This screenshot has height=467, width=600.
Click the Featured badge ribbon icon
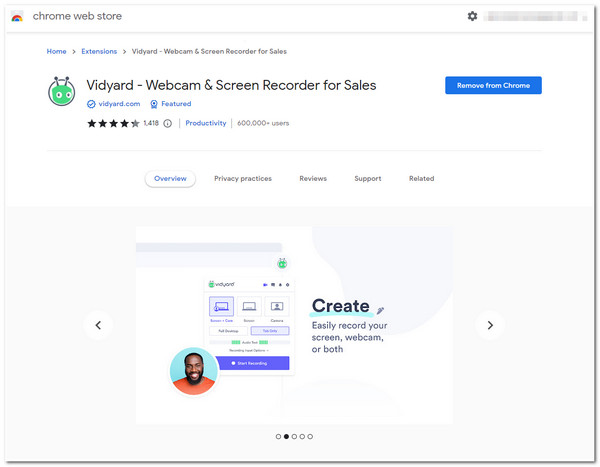pos(154,104)
